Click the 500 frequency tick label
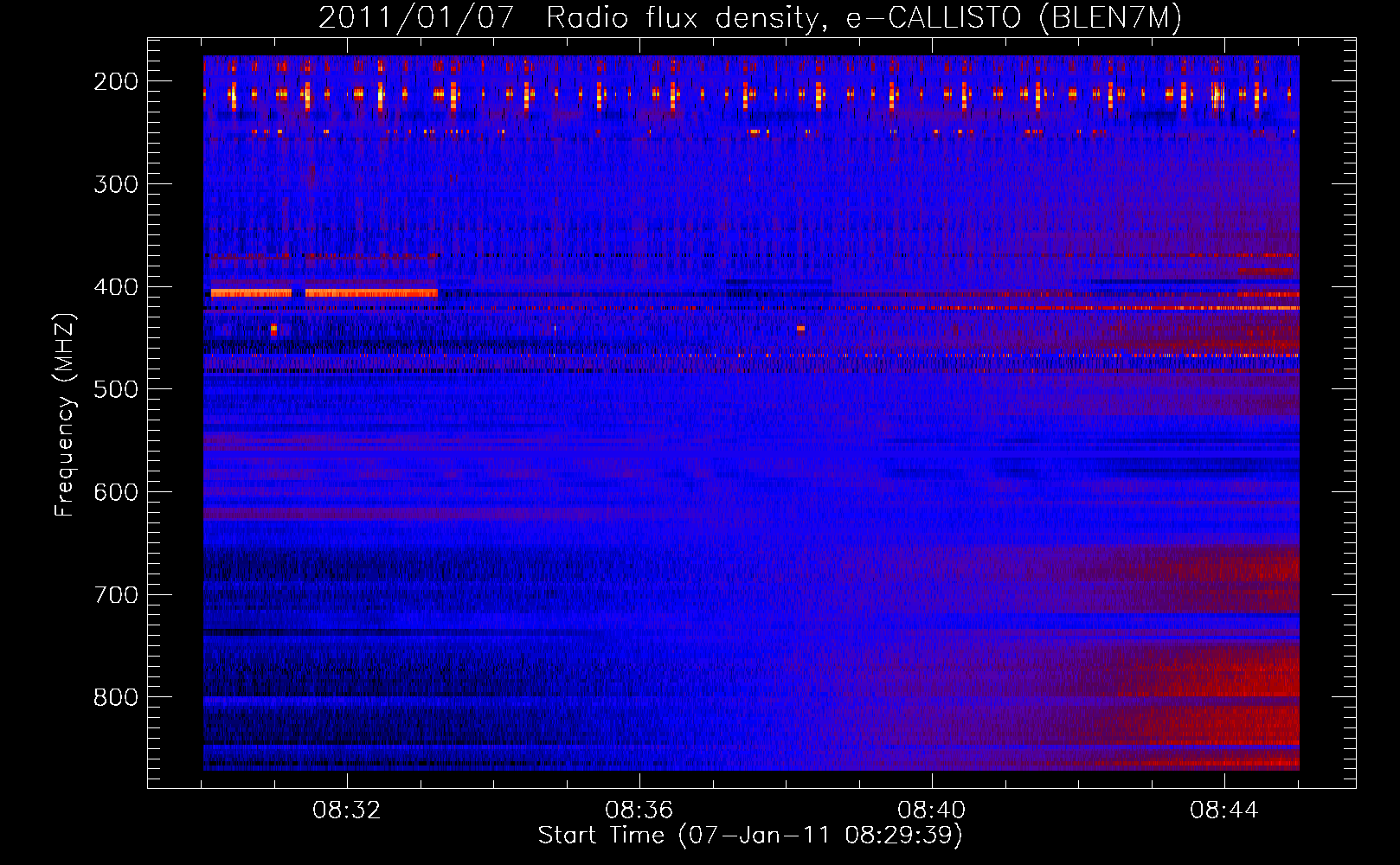1400x865 pixels. point(116,389)
